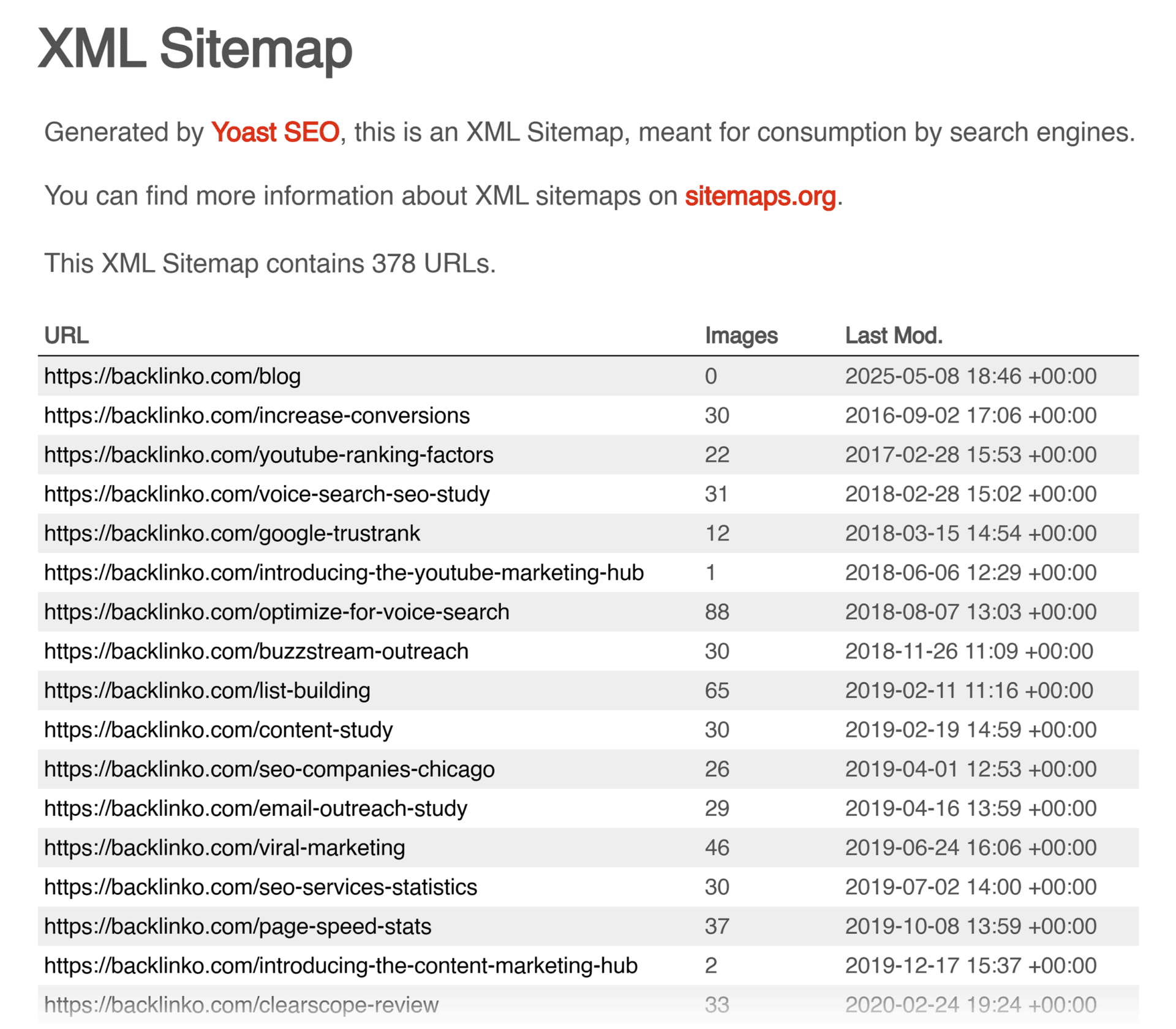Click the Last Mod. column header

click(x=894, y=335)
